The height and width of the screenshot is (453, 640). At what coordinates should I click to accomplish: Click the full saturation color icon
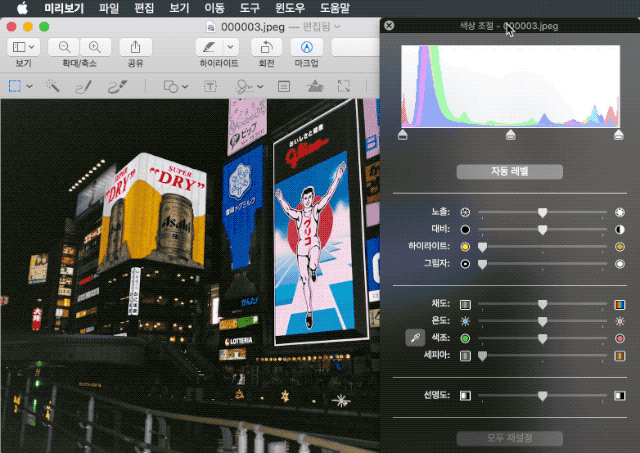620,304
